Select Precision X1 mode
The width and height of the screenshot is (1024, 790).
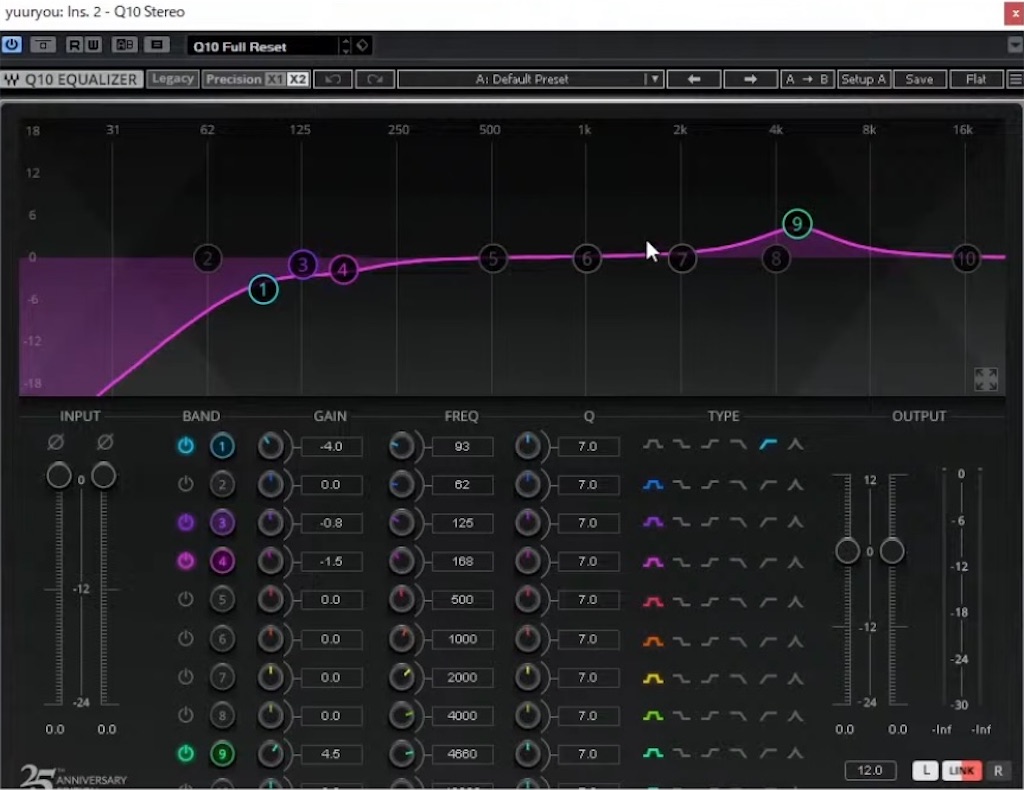[x=275, y=79]
